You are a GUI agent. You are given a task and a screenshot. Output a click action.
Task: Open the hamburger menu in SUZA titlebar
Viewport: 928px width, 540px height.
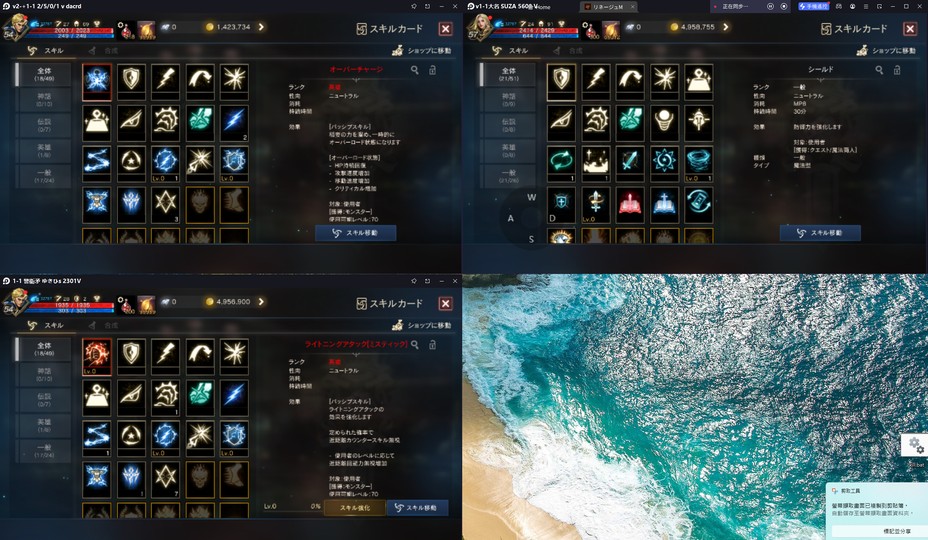coord(866,7)
